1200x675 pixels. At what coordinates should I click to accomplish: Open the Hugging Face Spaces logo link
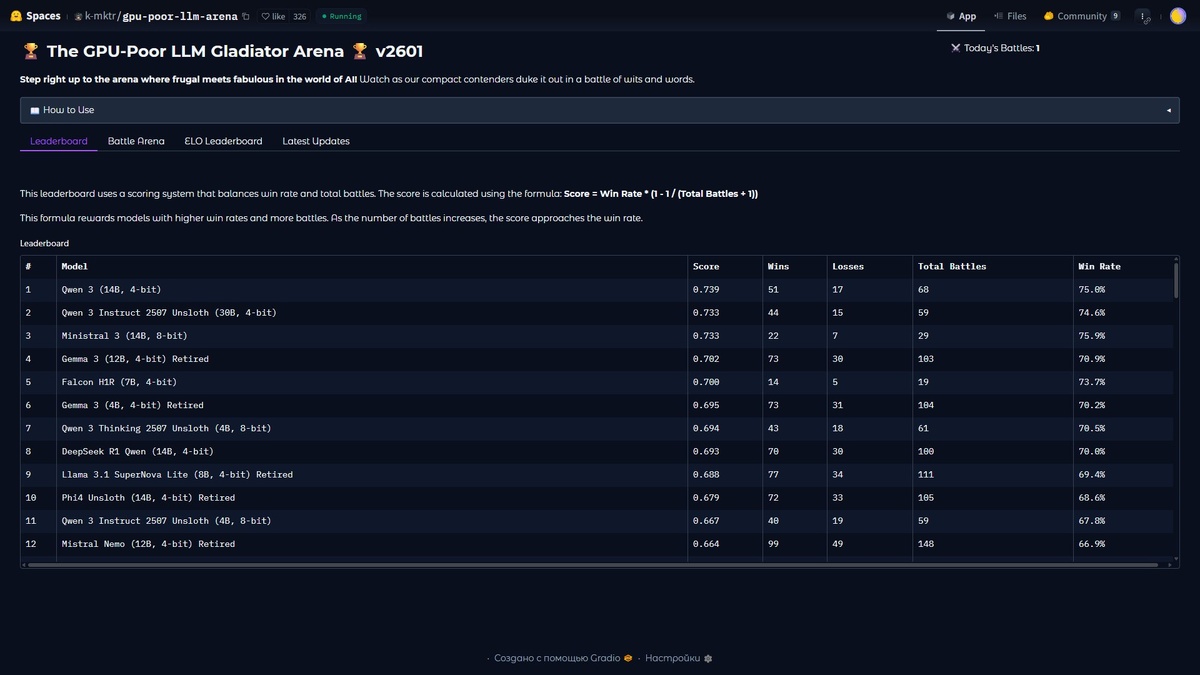click(x=35, y=16)
